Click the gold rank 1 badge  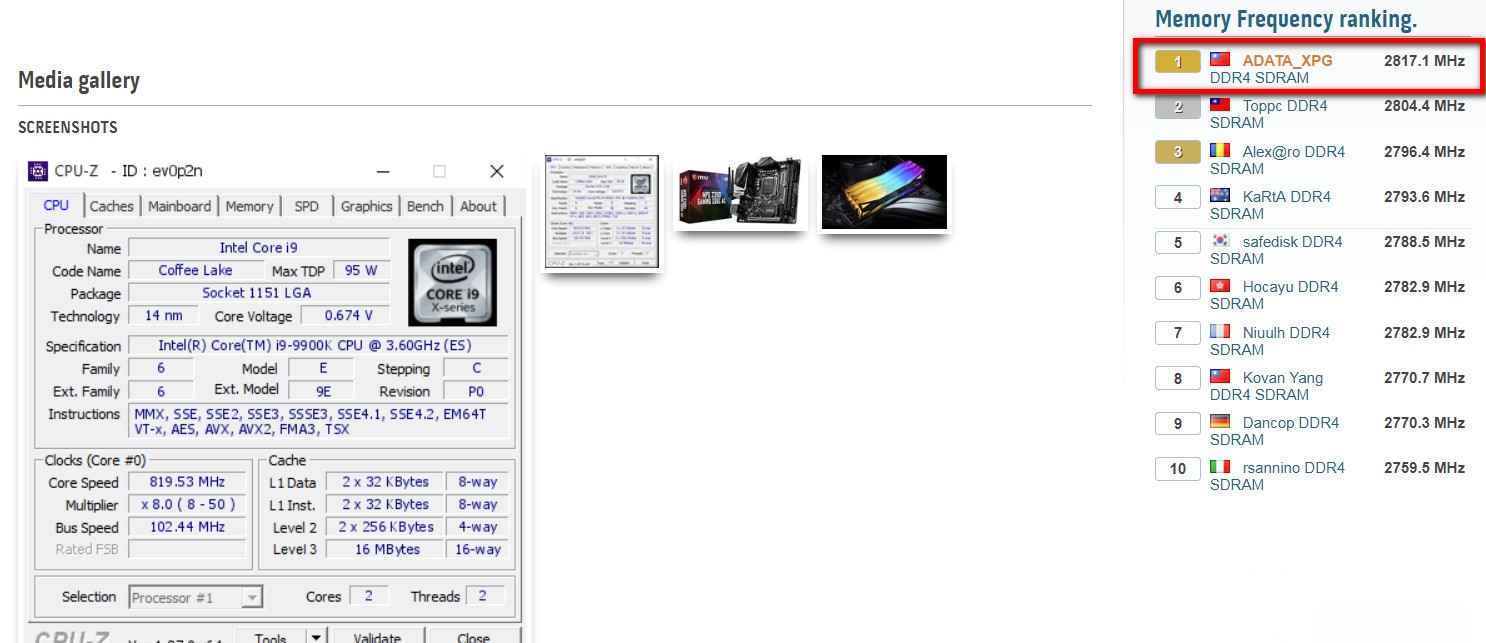(1178, 62)
